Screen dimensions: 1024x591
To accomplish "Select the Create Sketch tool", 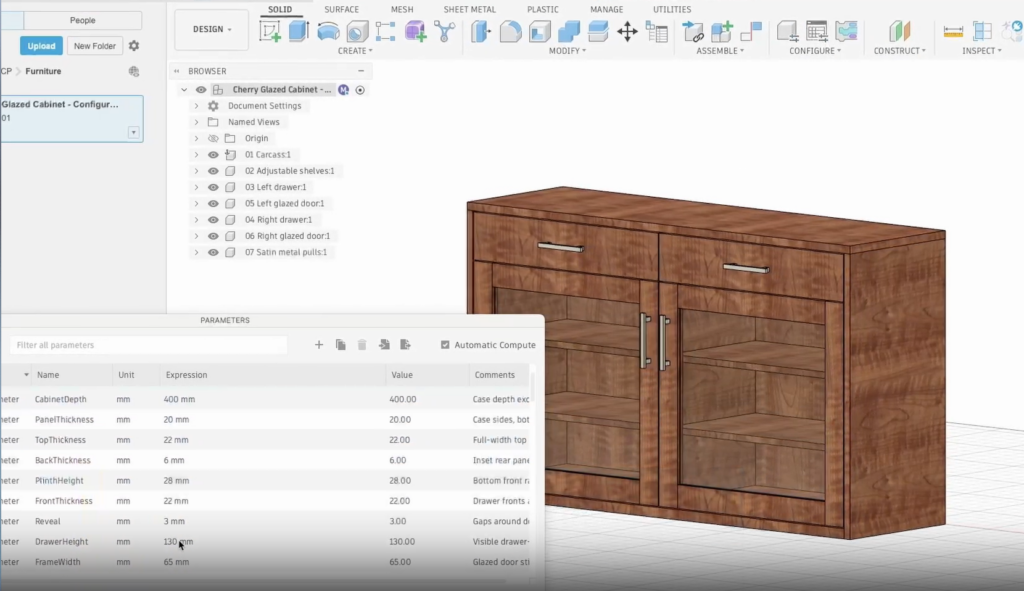I will pos(270,31).
